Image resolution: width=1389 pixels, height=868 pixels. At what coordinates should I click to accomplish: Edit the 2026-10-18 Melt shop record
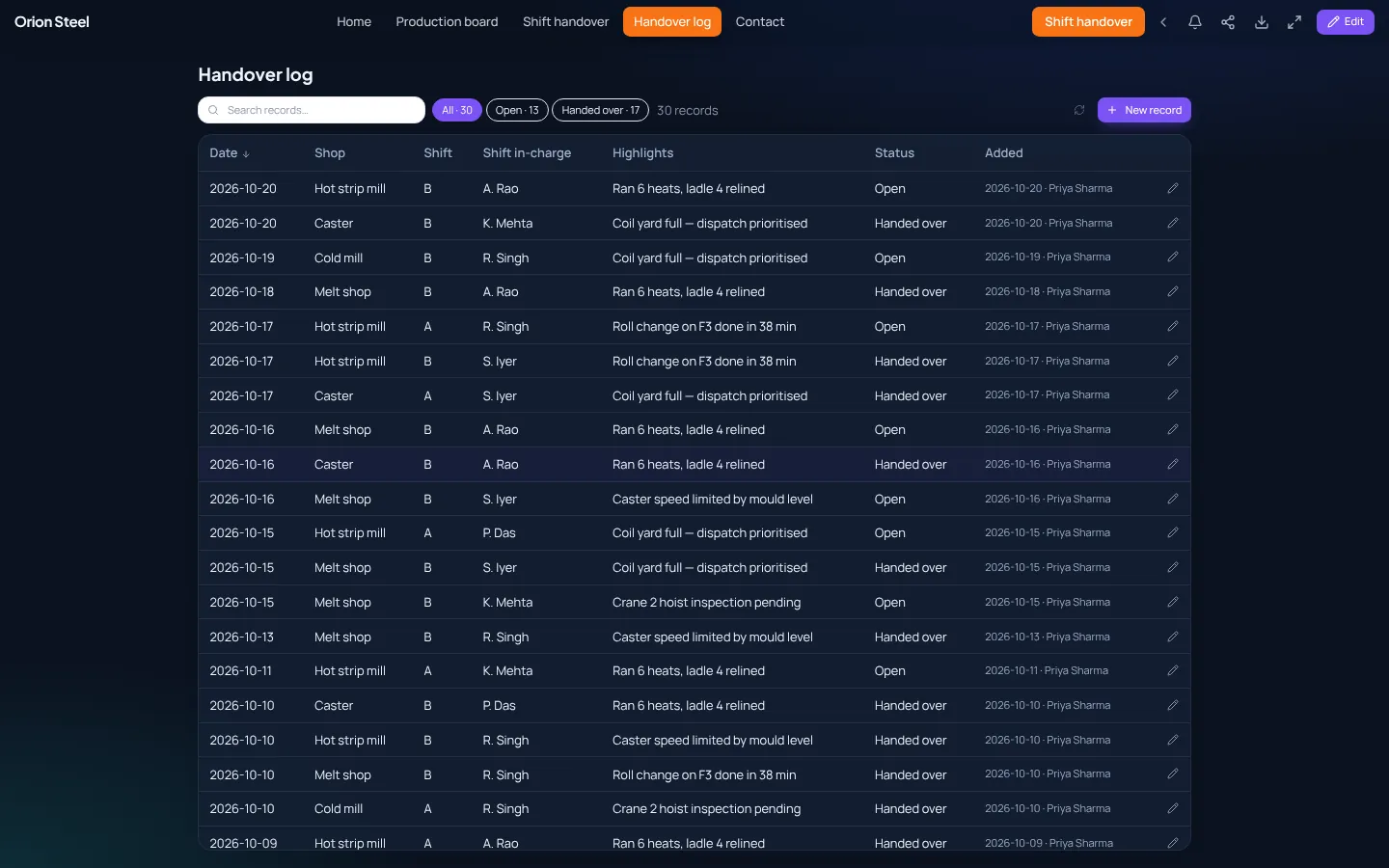point(1173,291)
